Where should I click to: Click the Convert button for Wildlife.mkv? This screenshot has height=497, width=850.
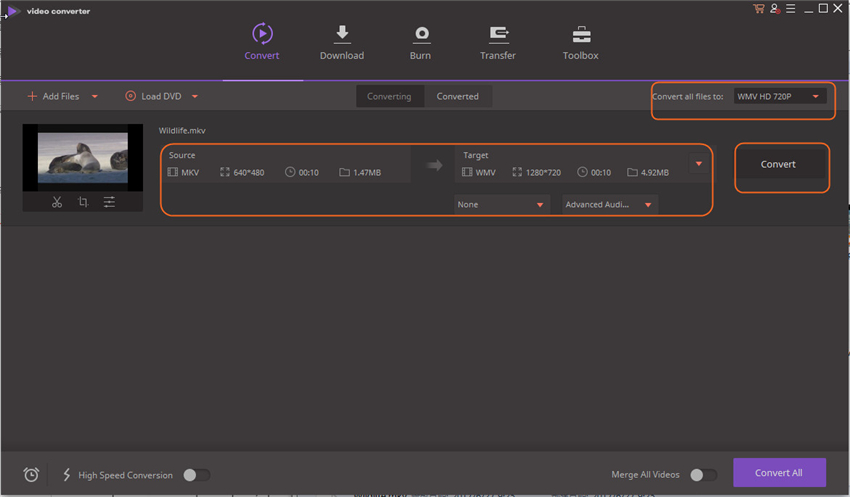(x=778, y=164)
